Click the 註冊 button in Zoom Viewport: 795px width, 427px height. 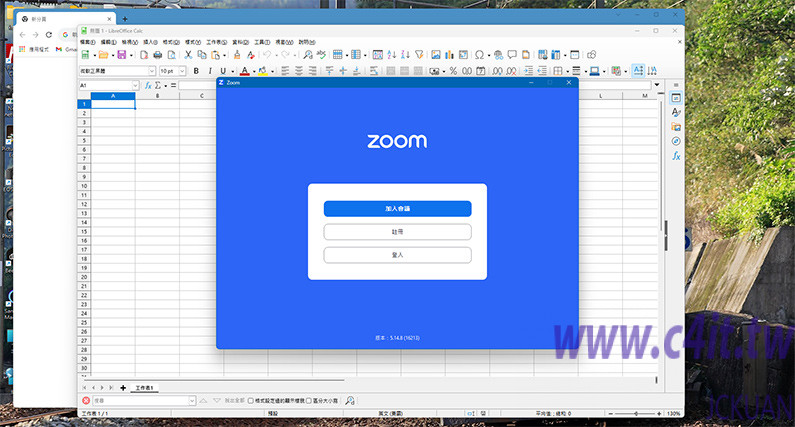398,232
